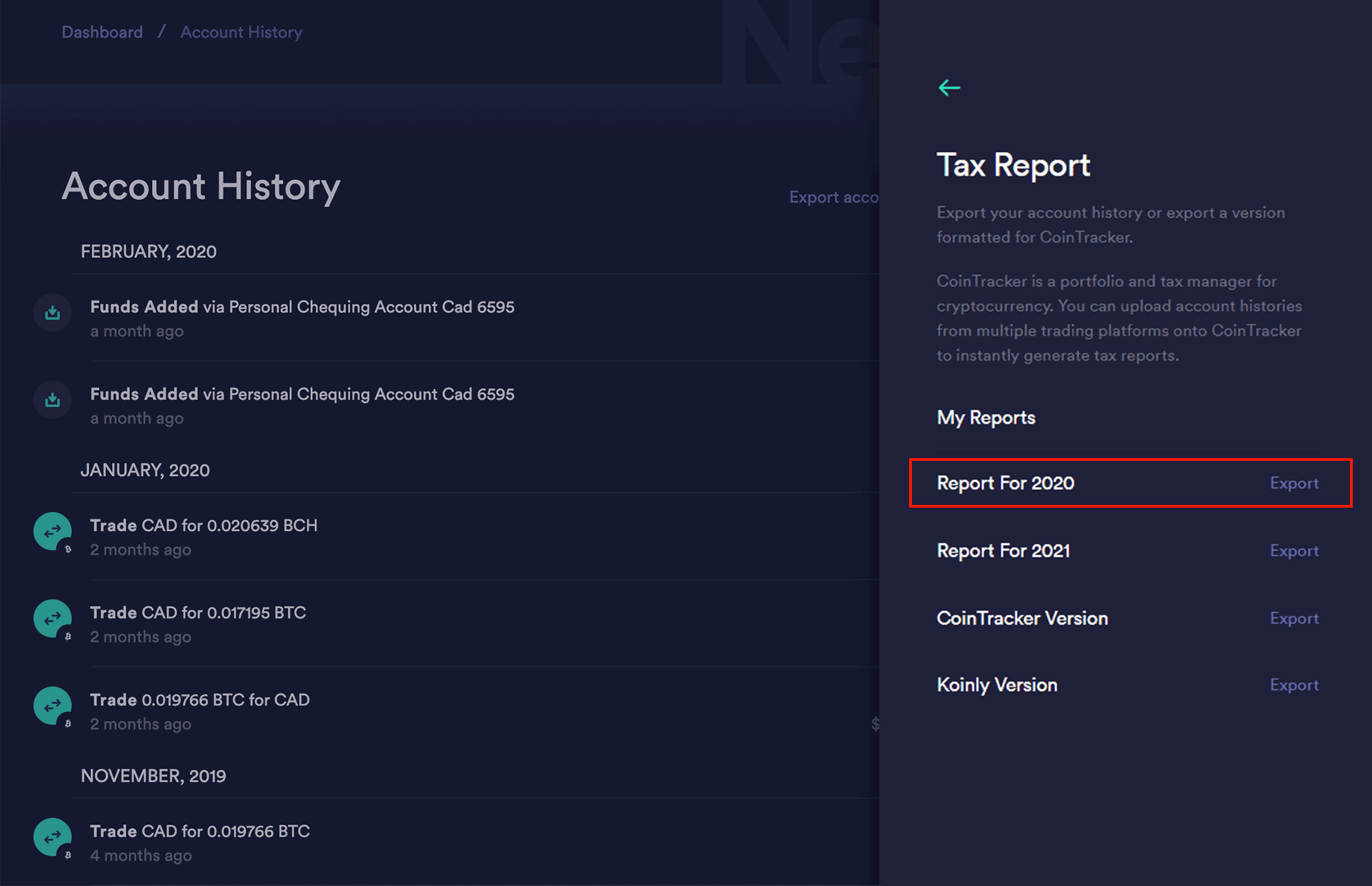Select the CoinTracker Version label
Screen dimensions: 1372x886
click(x=1022, y=618)
